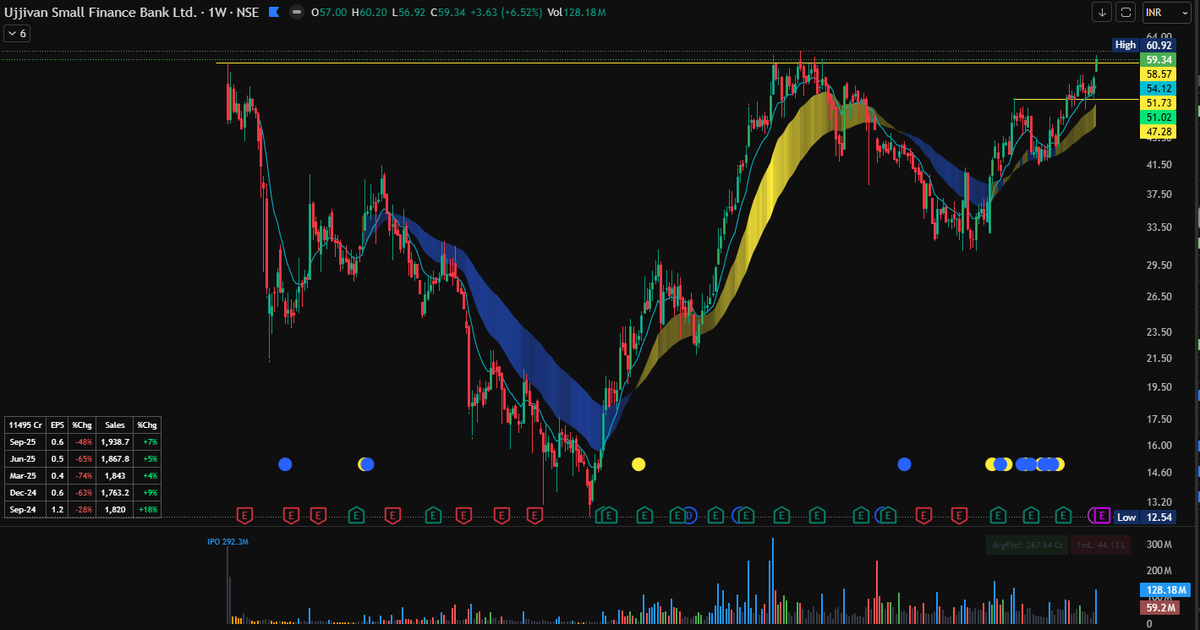Click the down arrow button at top right

pos(1102,12)
